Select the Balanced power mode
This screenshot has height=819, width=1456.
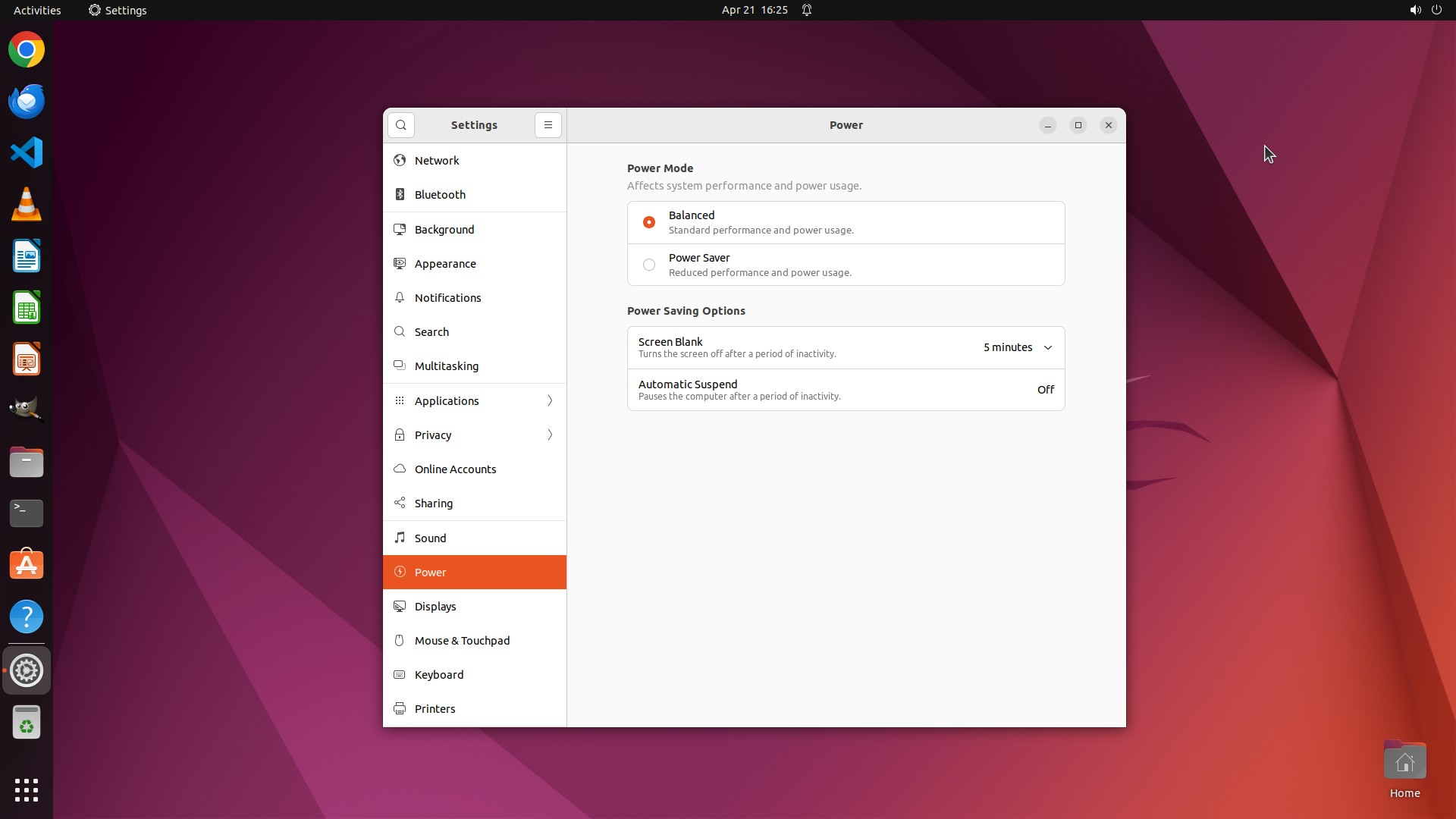pyautogui.click(x=649, y=222)
